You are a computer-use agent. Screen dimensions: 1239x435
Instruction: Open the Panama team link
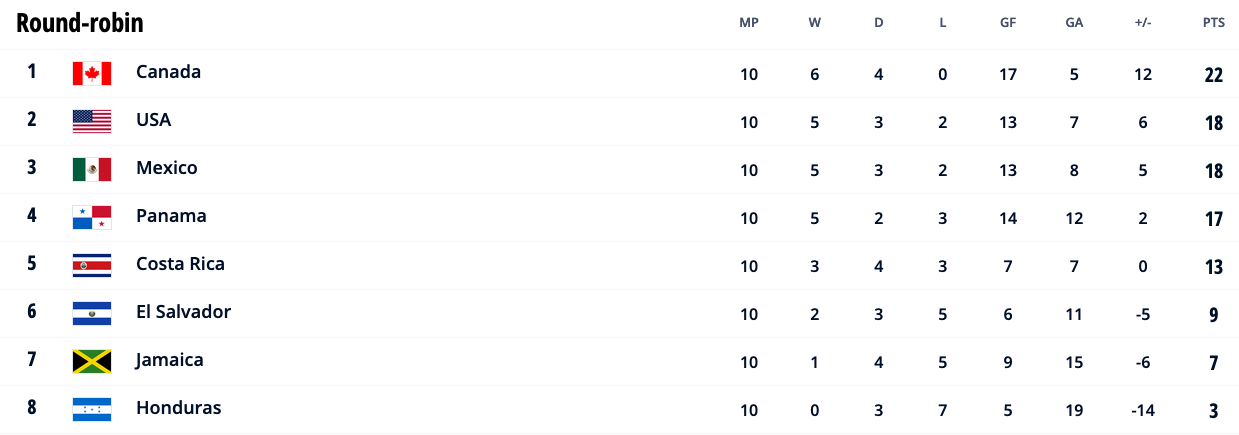[x=171, y=216]
